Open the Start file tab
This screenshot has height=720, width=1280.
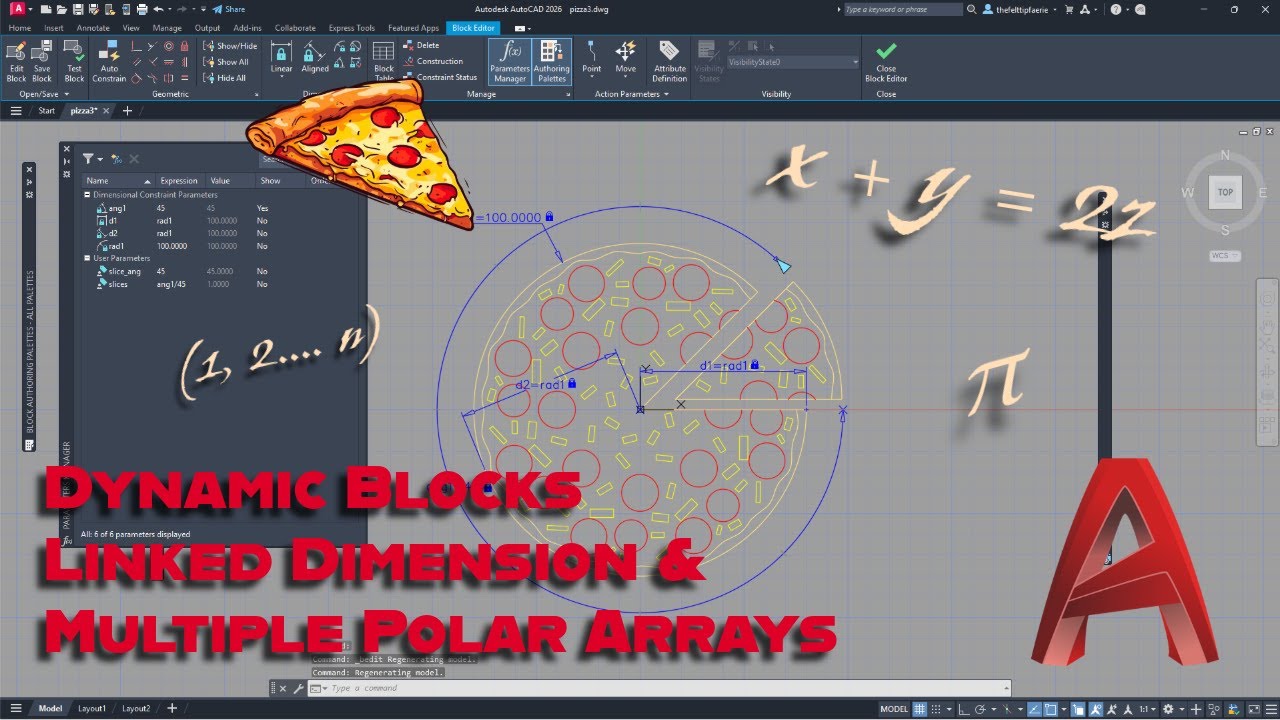pyautogui.click(x=47, y=111)
